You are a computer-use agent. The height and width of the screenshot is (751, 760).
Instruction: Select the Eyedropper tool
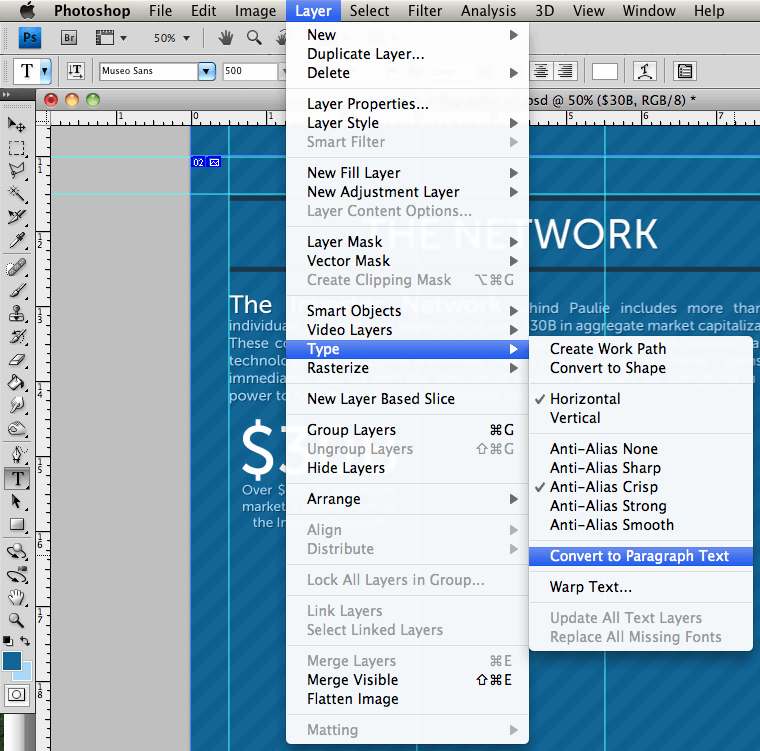click(x=16, y=240)
